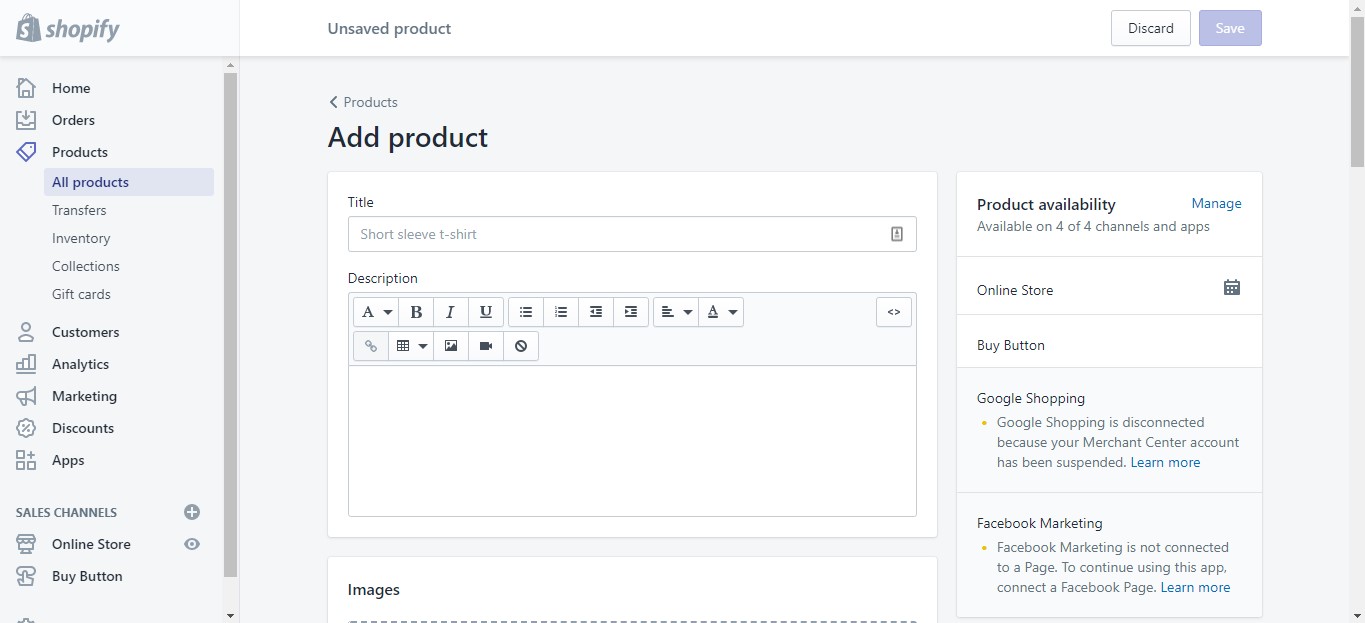The width and height of the screenshot is (1365, 623).
Task: Click the insert video icon
Action: (486, 346)
